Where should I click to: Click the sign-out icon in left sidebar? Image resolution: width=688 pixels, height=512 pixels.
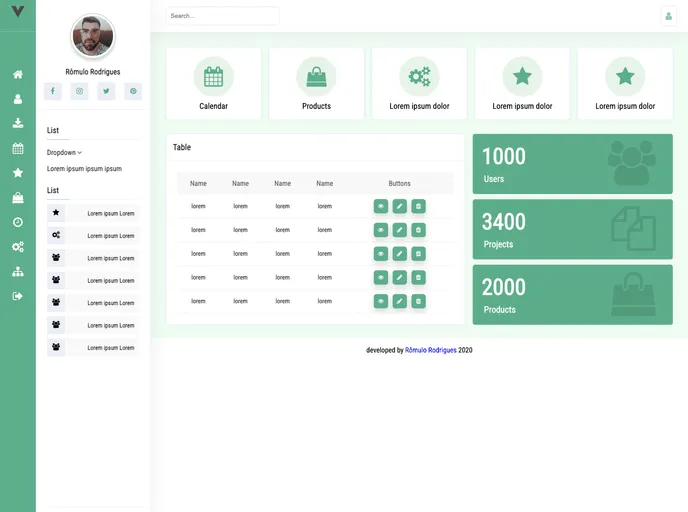click(x=18, y=296)
